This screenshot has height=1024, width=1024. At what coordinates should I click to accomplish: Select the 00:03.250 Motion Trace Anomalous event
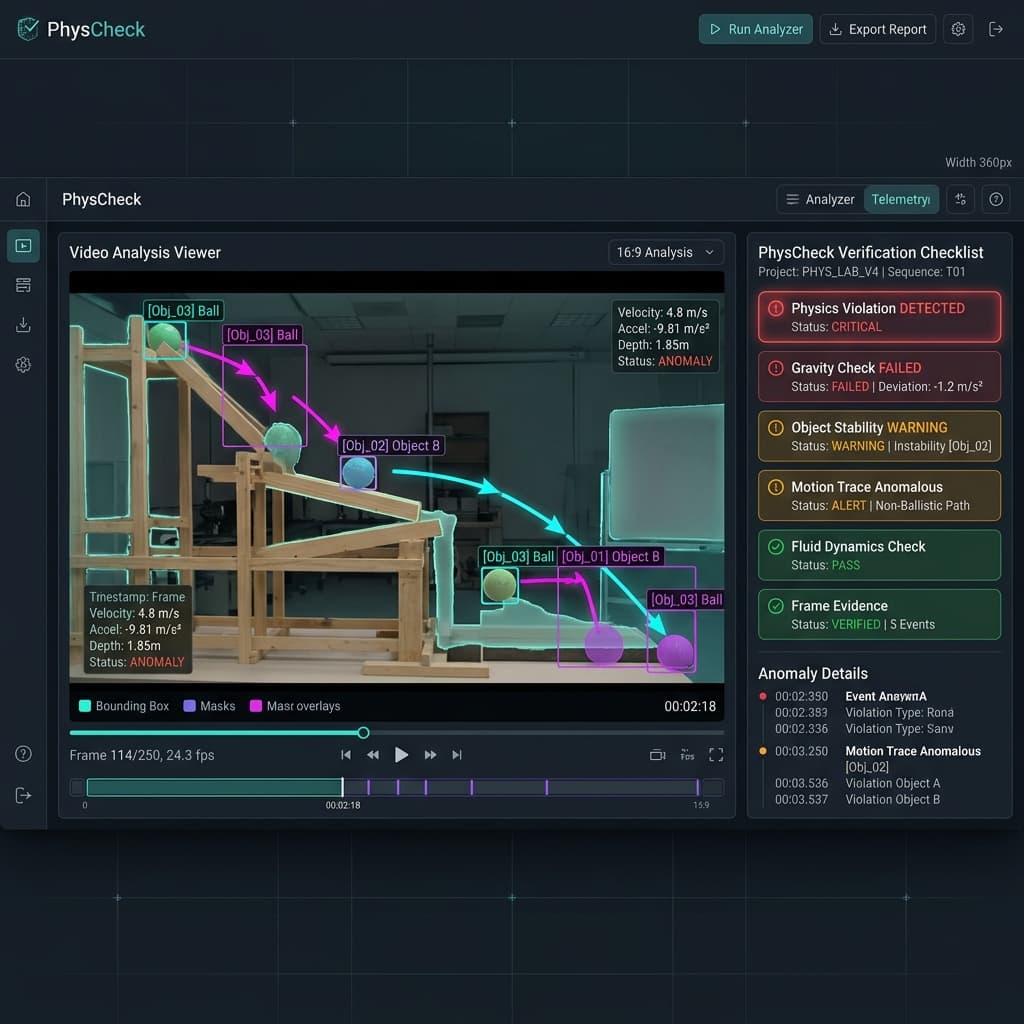tap(872, 751)
